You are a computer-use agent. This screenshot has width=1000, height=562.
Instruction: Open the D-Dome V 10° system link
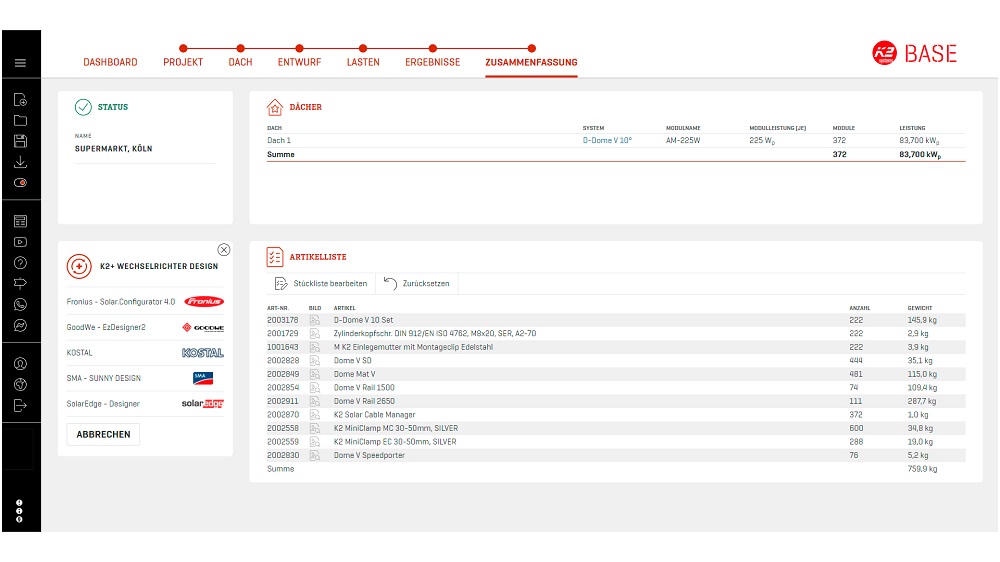click(607, 141)
